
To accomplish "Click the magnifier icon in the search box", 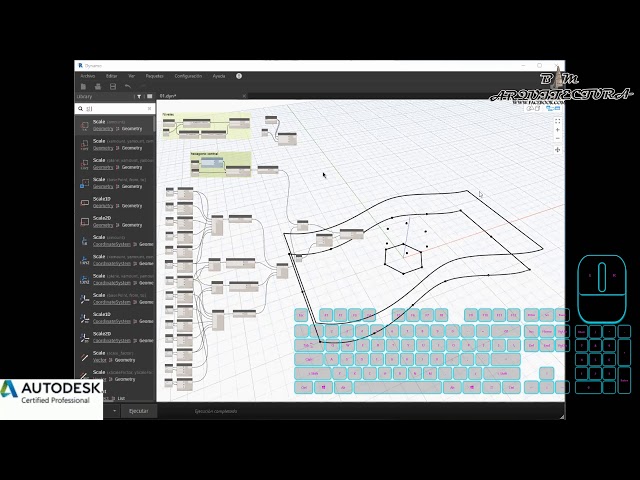I will 80,109.
